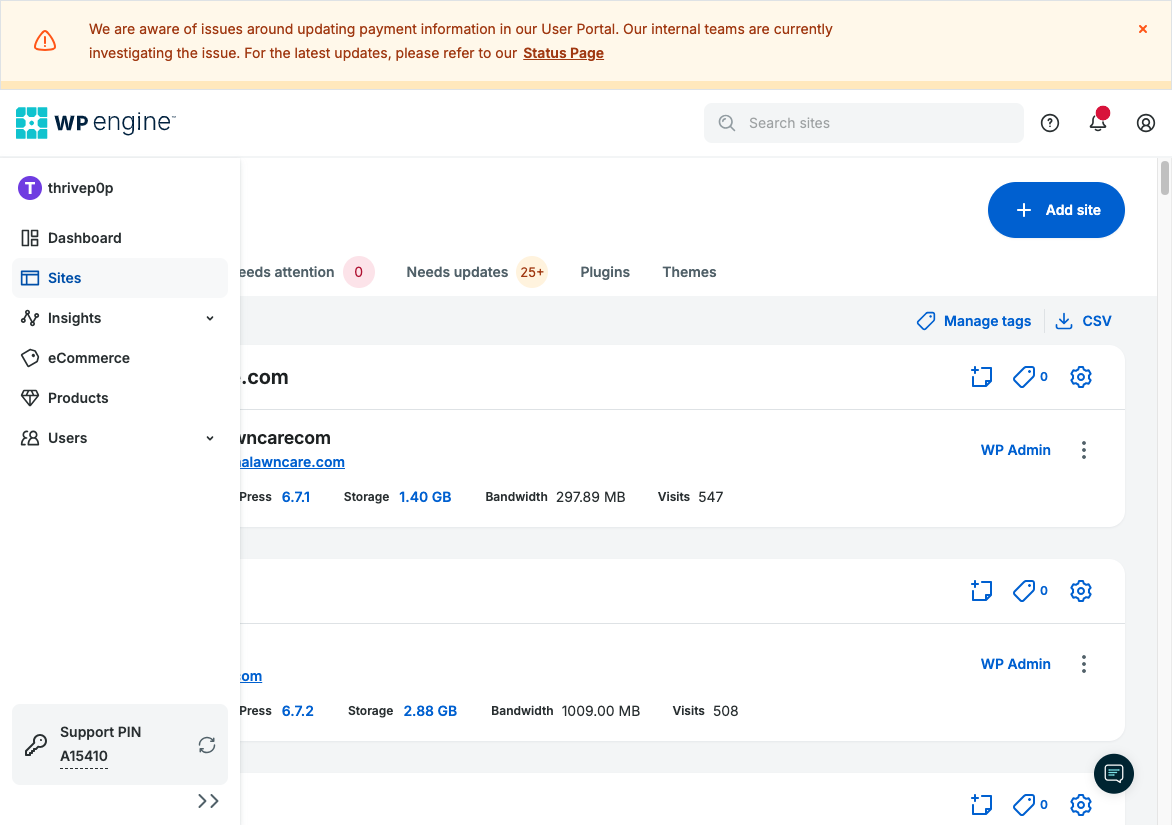This screenshot has width=1172, height=825.
Task: Open WP Admin for the lawncarecom environment
Action: click(x=1015, y=450)
